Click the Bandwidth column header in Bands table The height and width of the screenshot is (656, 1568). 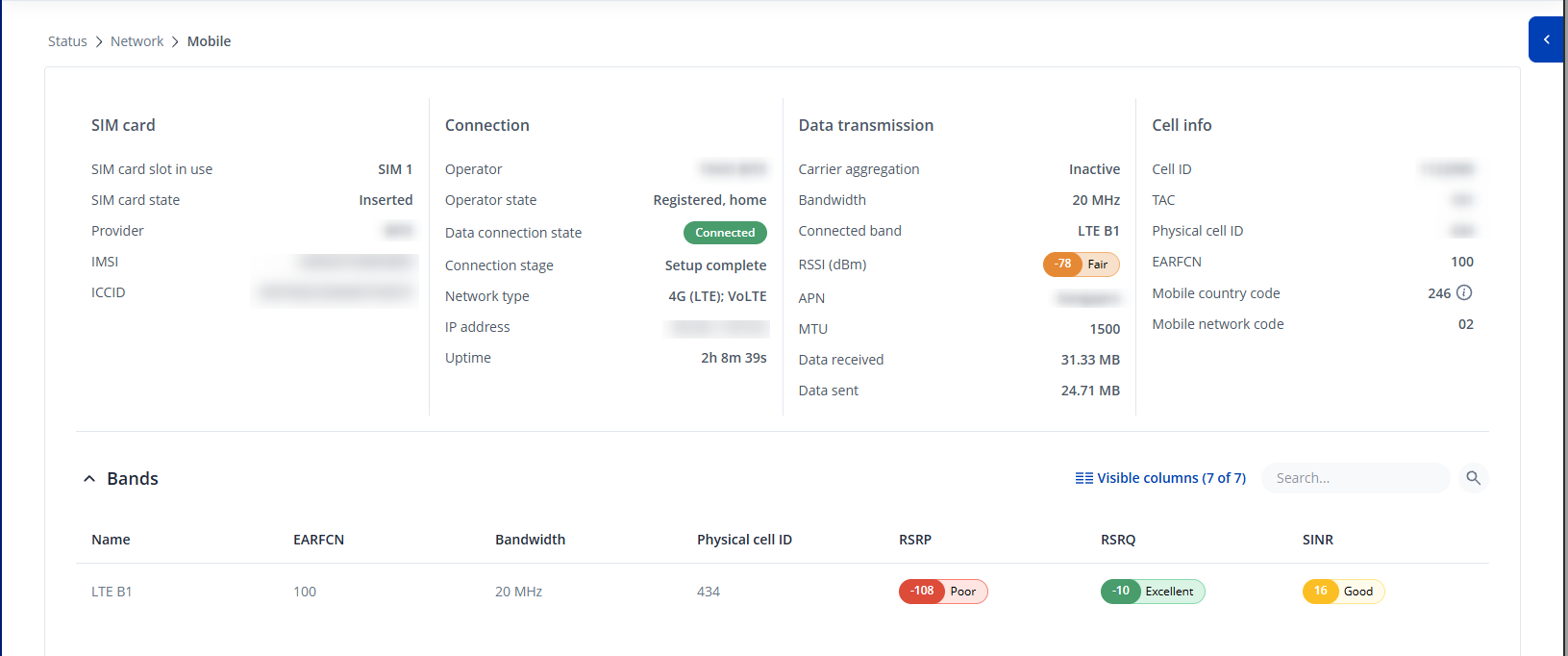pyautogui.click(x=530, y=540)
